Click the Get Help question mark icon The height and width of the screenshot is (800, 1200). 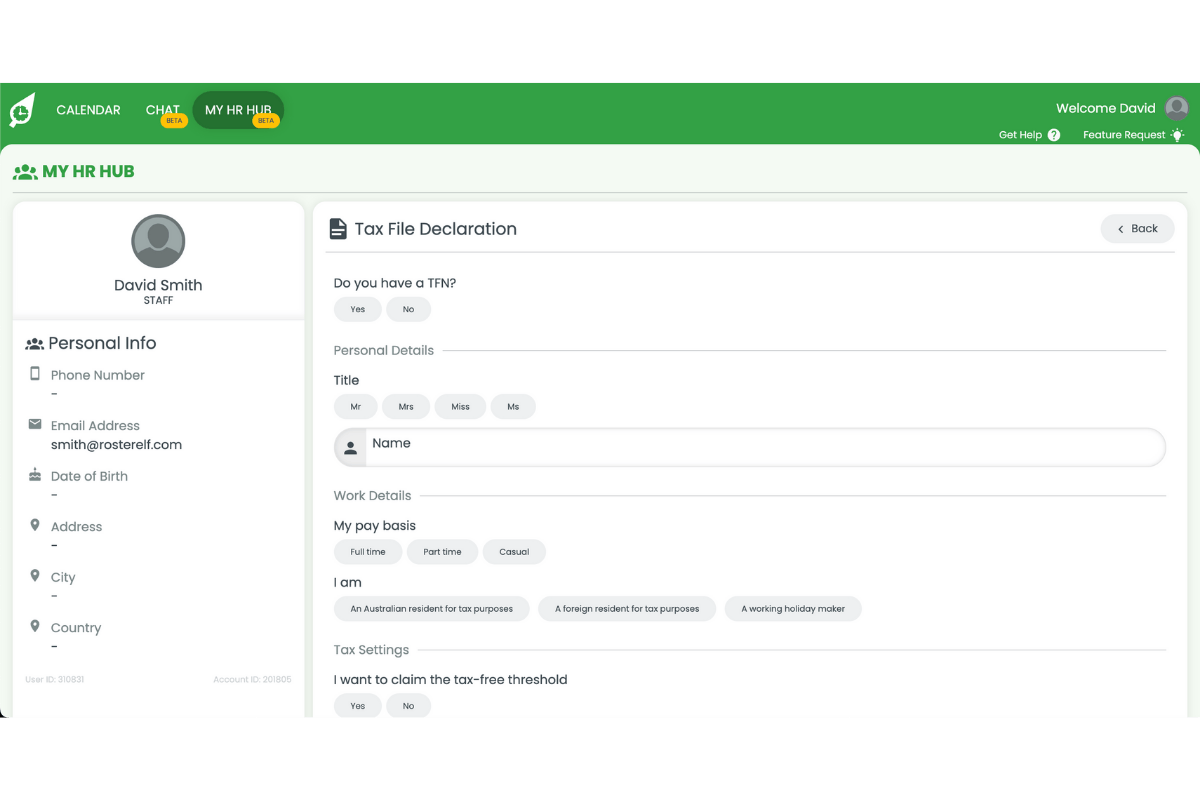coord(1055,134)
